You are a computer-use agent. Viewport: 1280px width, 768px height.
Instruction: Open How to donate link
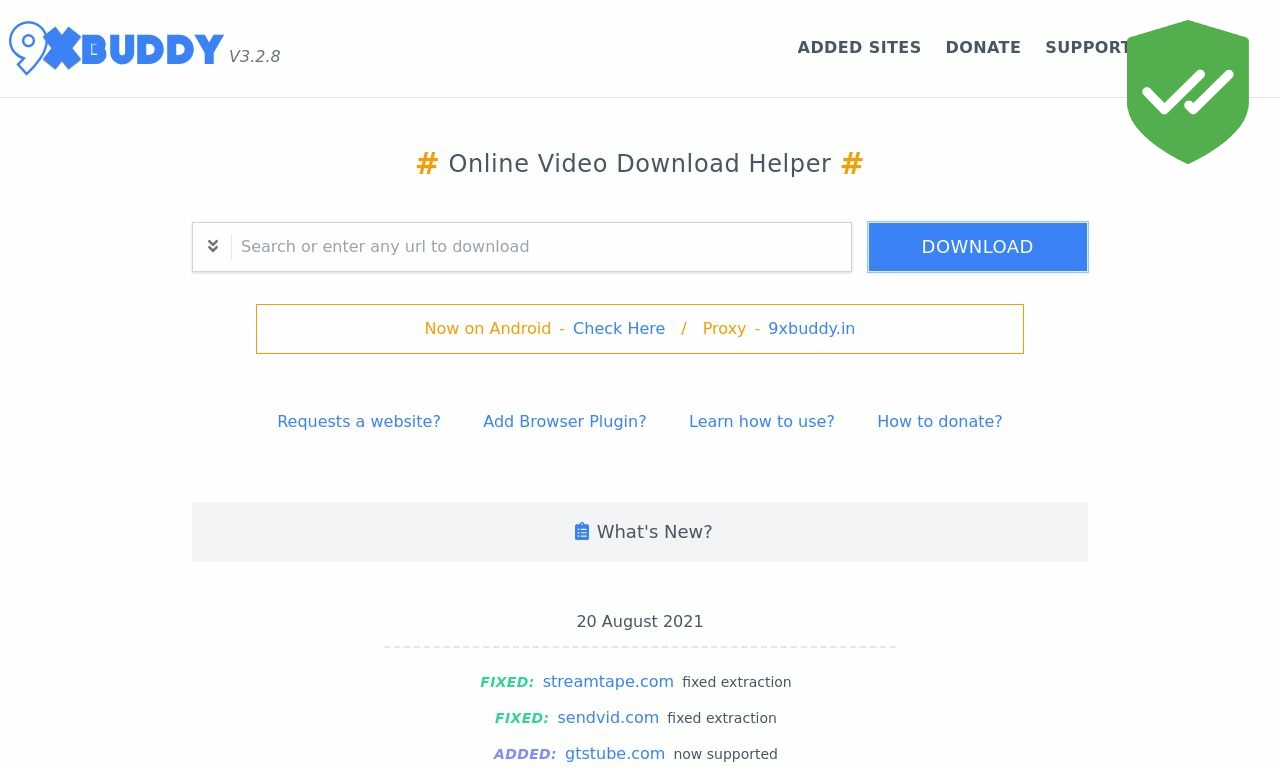coord(940,422)
